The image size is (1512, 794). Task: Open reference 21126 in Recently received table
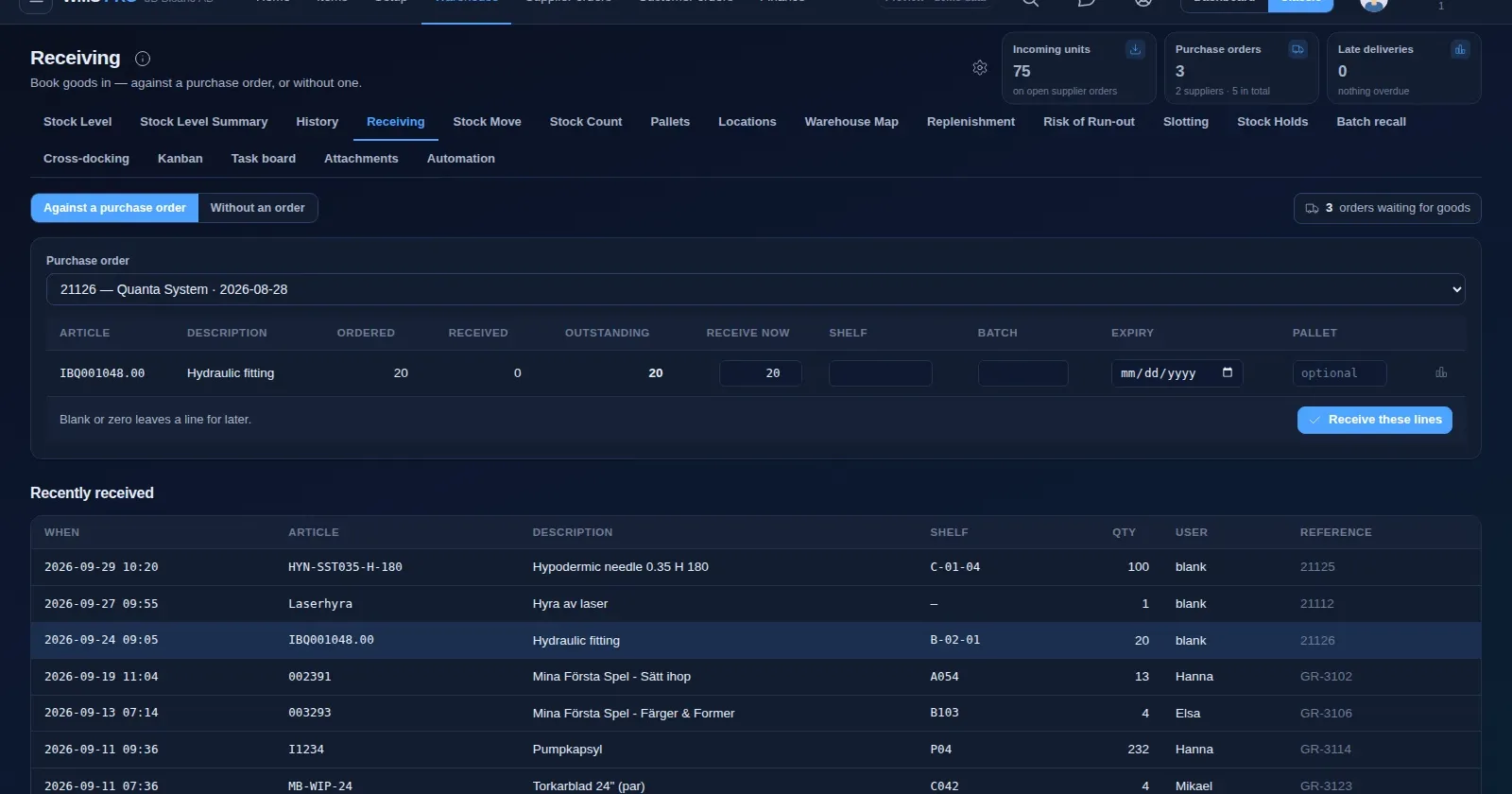(1317, 641)
